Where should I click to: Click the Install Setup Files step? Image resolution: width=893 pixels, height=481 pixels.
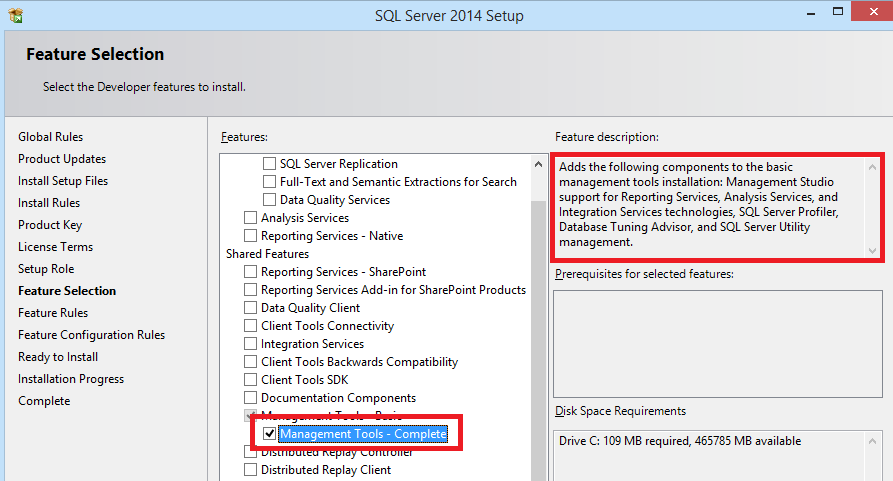[x=63, y=181]
